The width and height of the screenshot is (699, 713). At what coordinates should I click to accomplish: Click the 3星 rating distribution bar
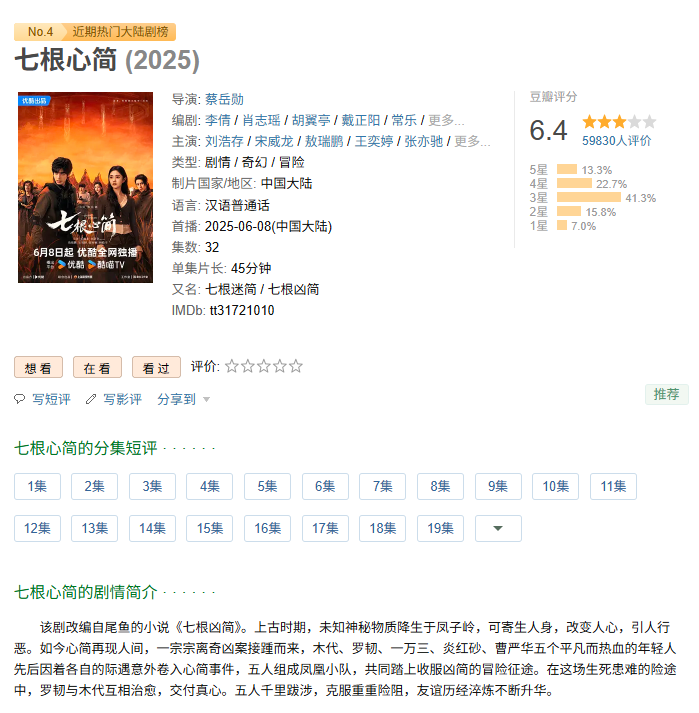(588, 197)
